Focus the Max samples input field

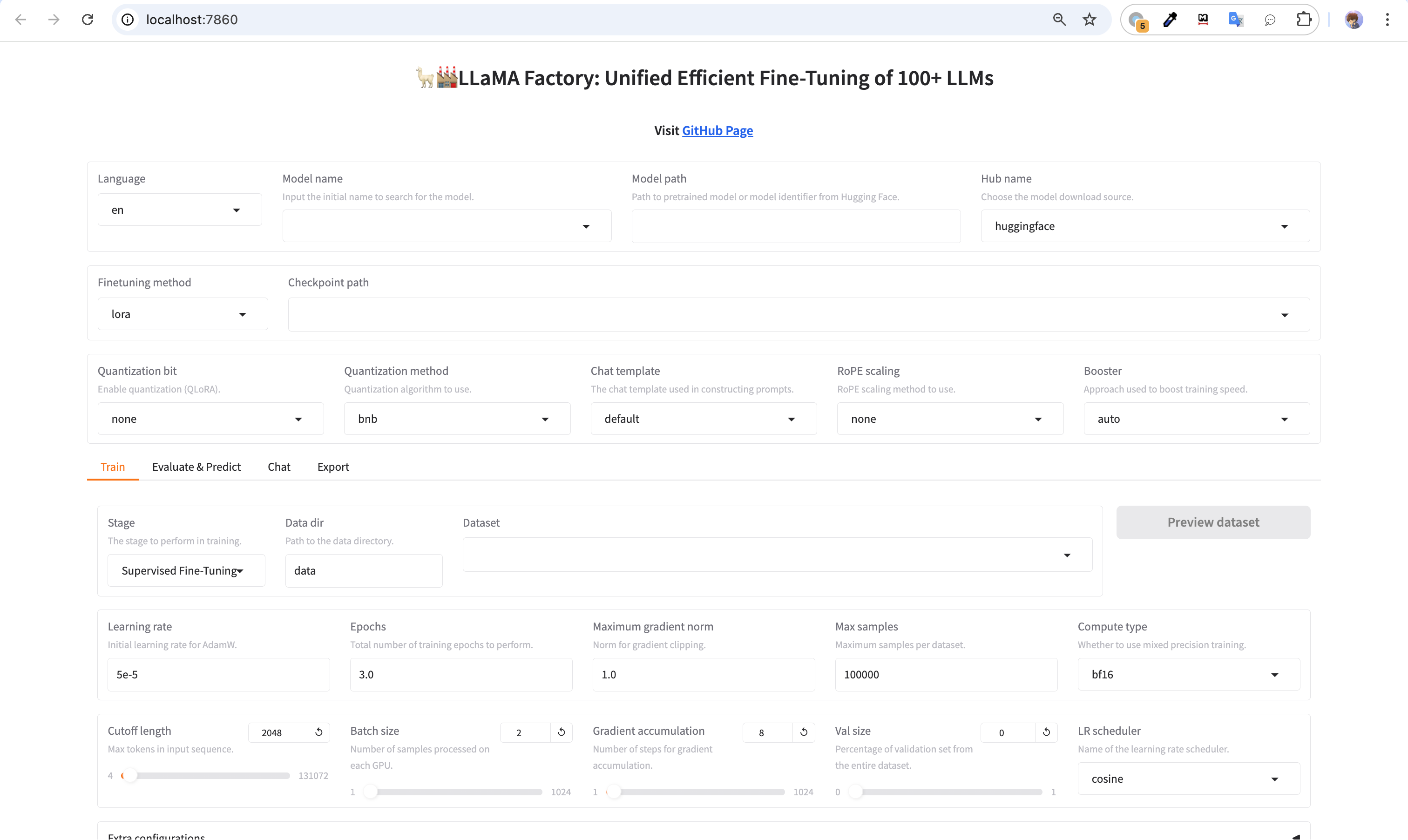(946, 675)
